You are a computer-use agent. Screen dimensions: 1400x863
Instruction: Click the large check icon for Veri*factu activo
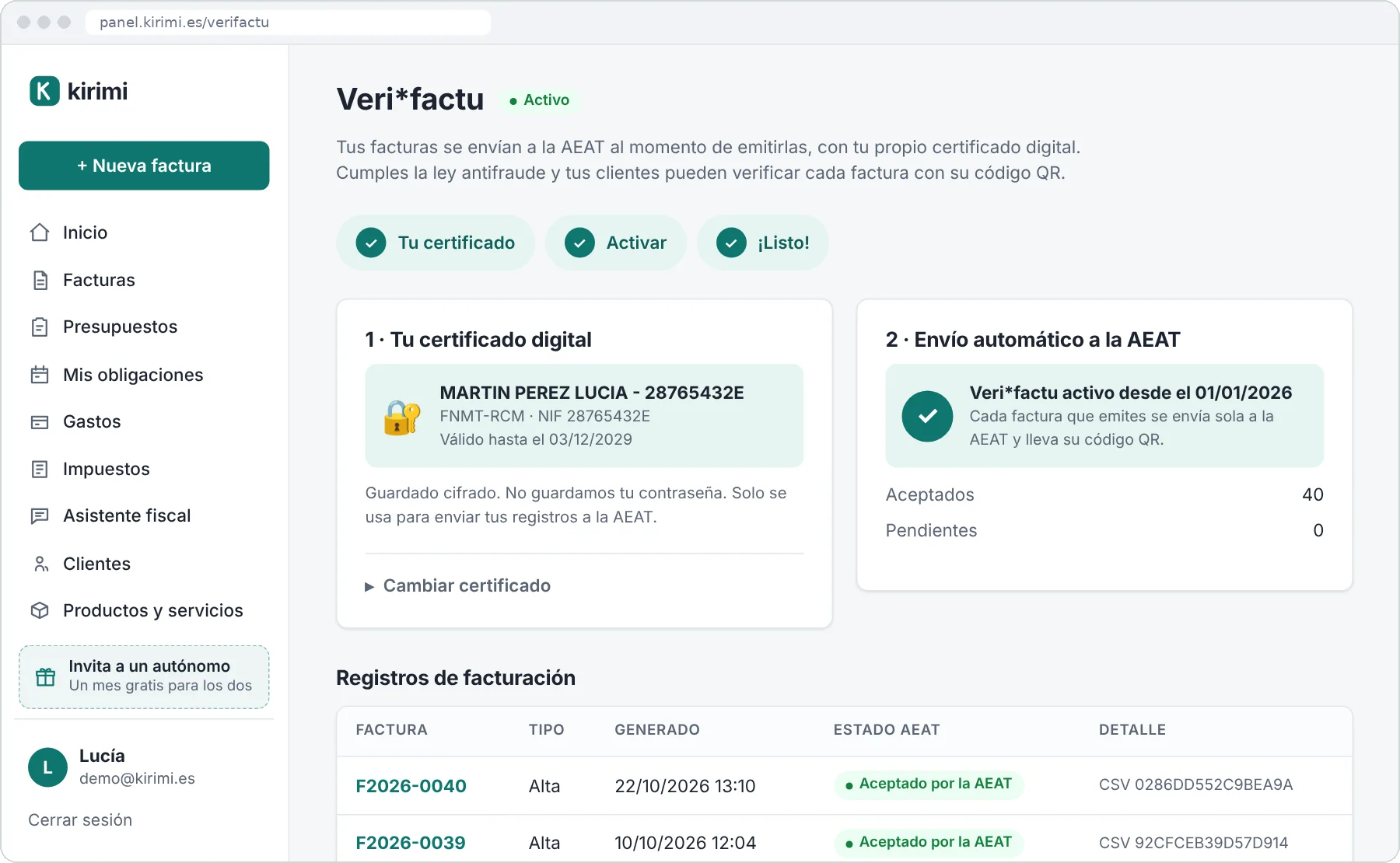click(x=927, y=416)
